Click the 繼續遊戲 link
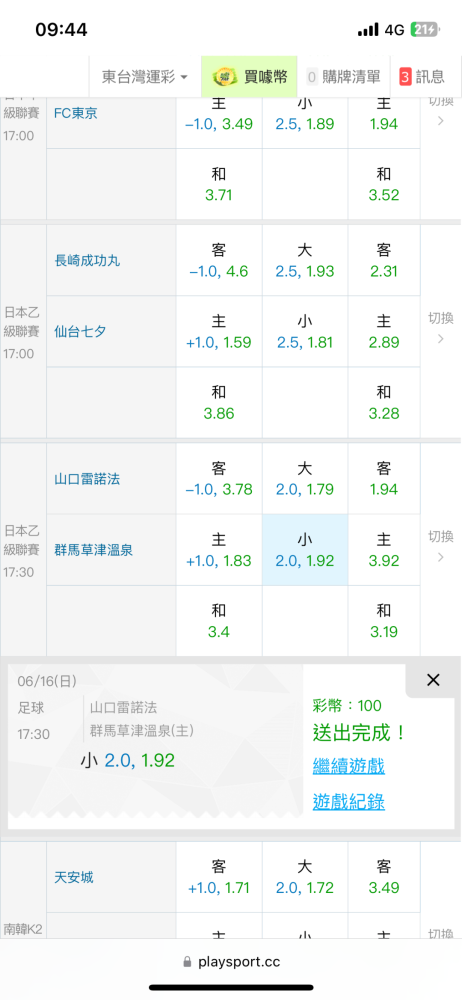Image resolution: width=462 pixels, height=1000 pixels. [348, 766]
